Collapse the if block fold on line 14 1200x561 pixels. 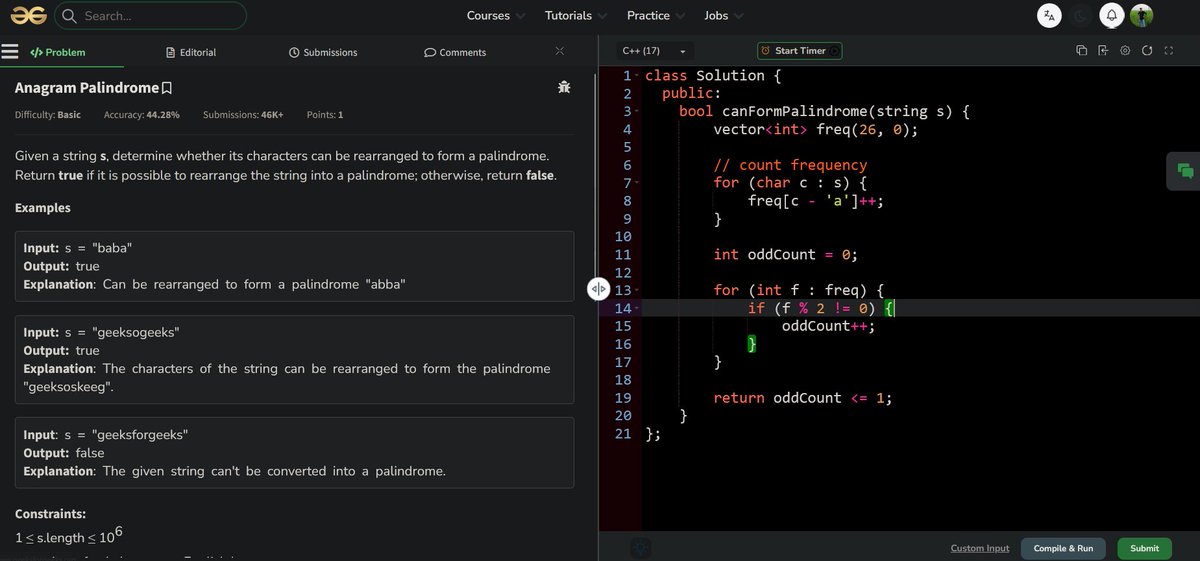(x=636, y=308)
